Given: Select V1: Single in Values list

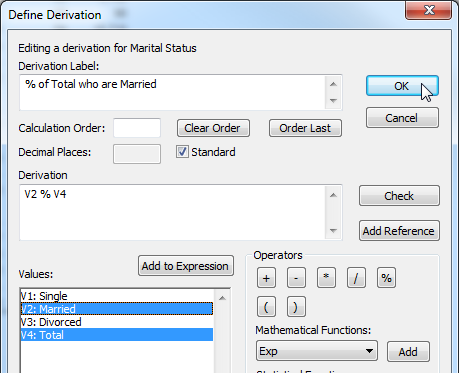Looking at the screenshot, I should click(117, 296).
